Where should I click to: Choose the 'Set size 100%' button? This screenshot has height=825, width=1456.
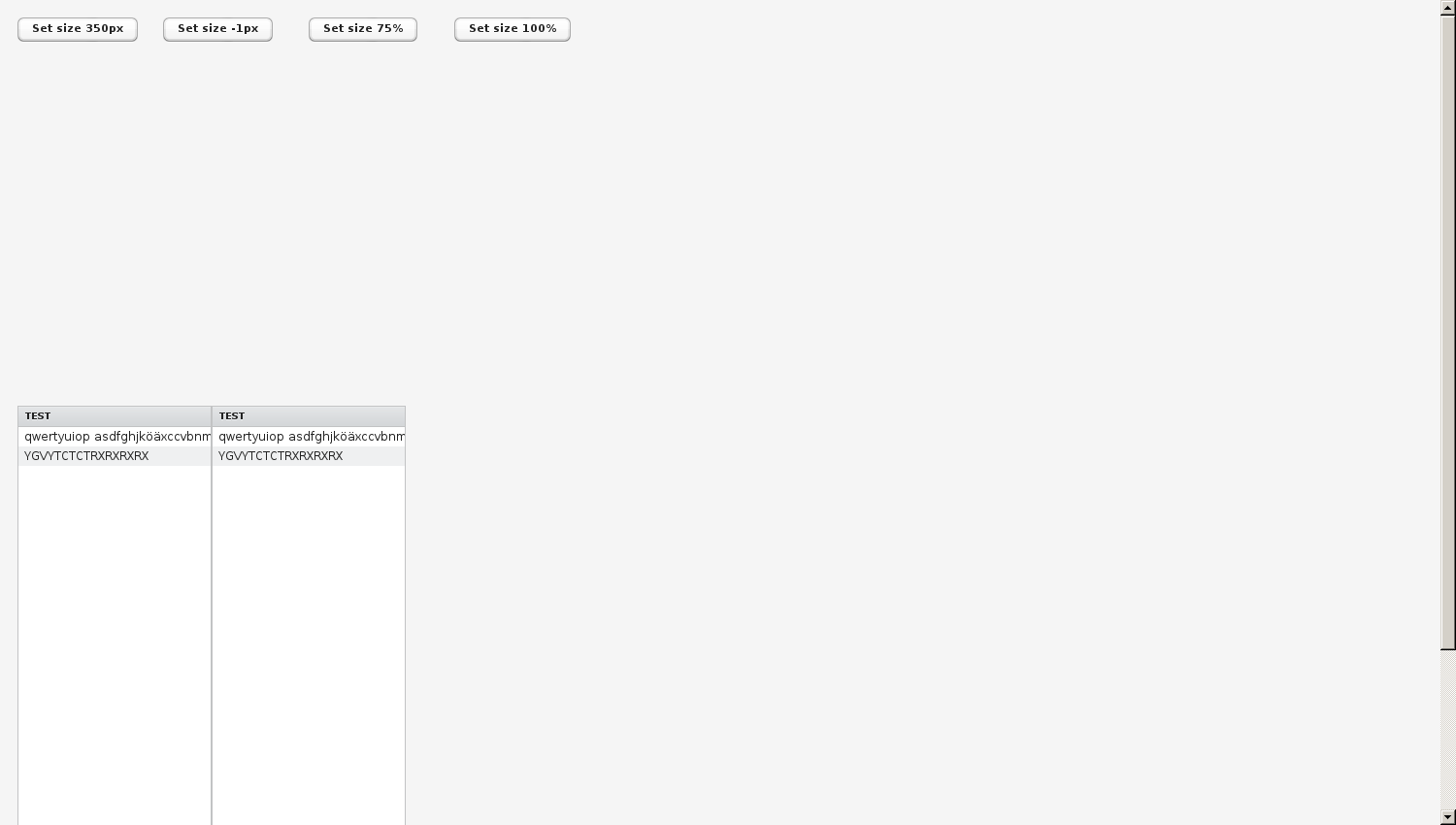pos(513,29)
